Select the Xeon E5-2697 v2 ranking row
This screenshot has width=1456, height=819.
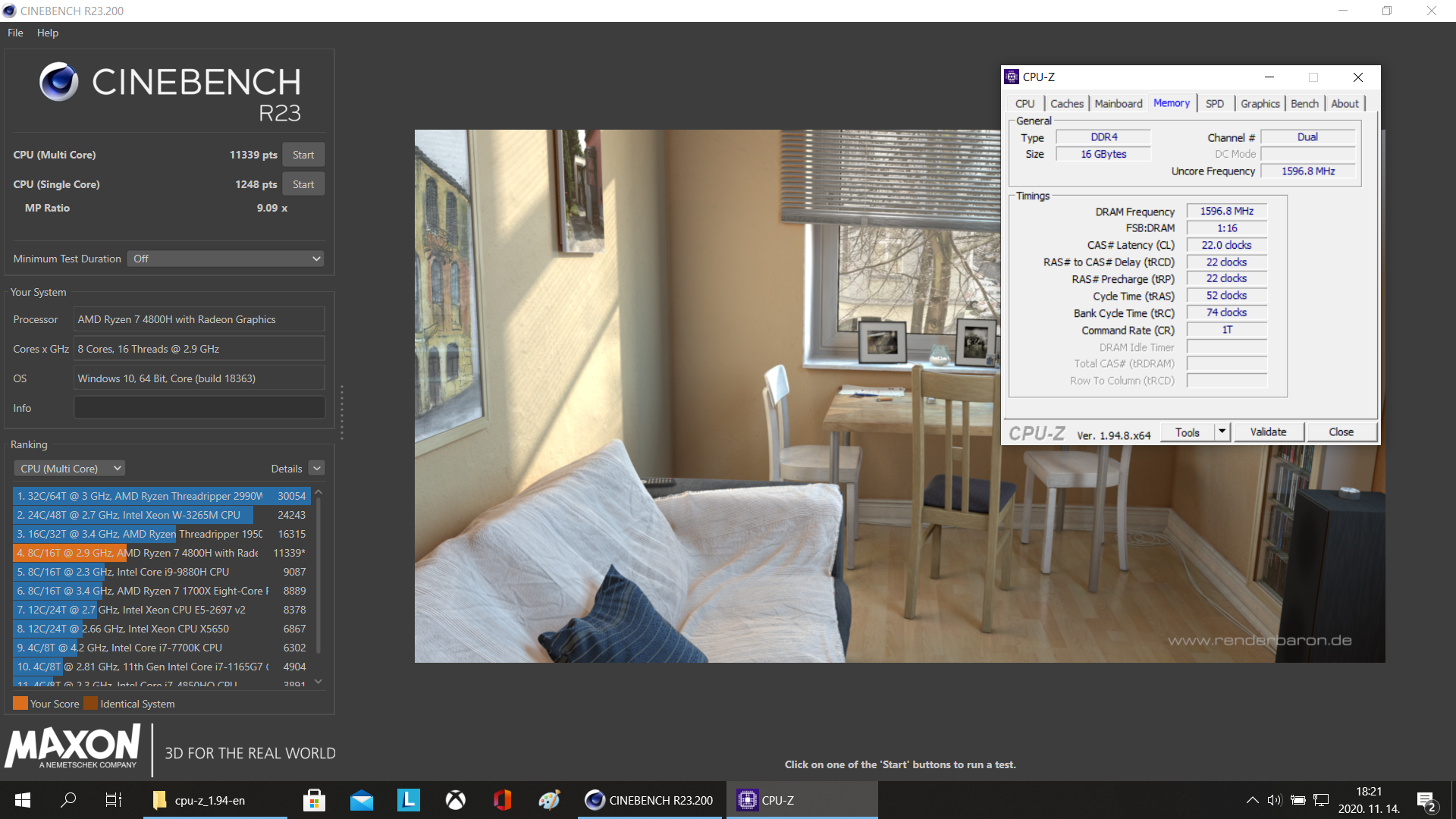click(x=162, y=610)
